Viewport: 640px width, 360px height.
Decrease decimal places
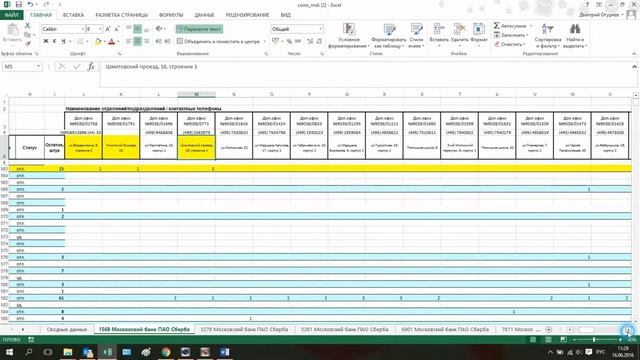click(x=319, y=41)
